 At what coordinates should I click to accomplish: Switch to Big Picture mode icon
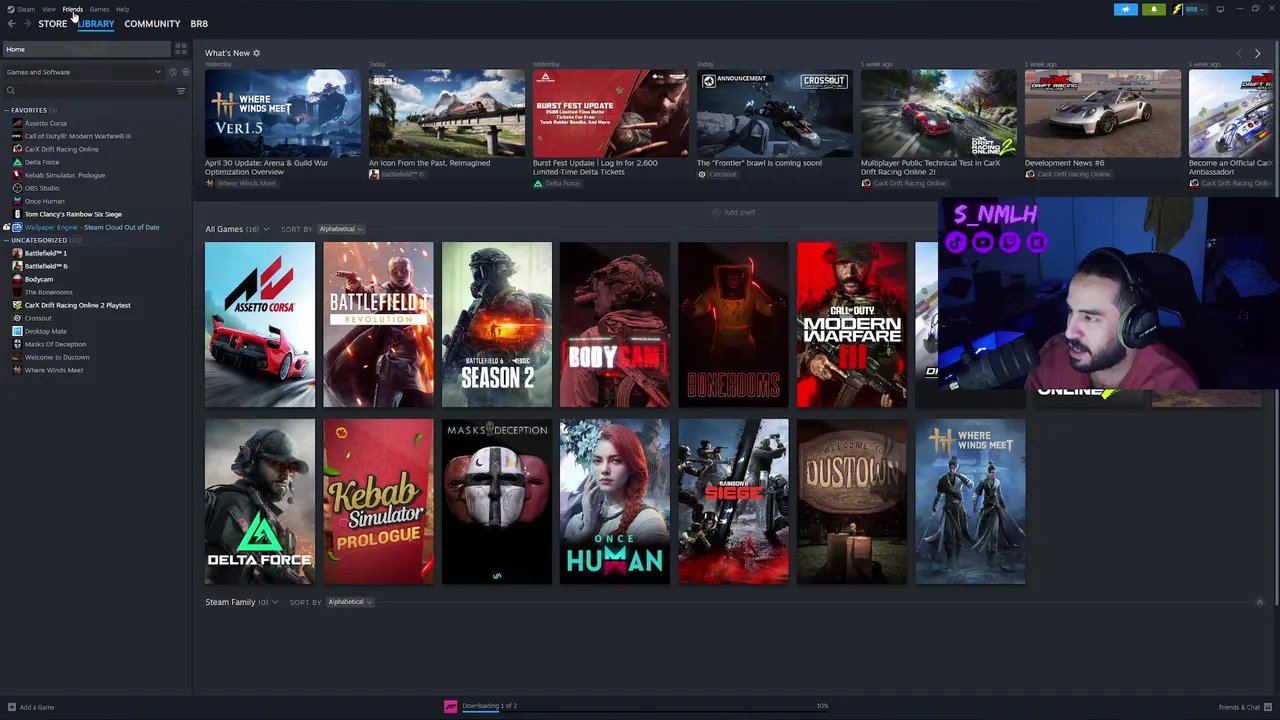1220,9
